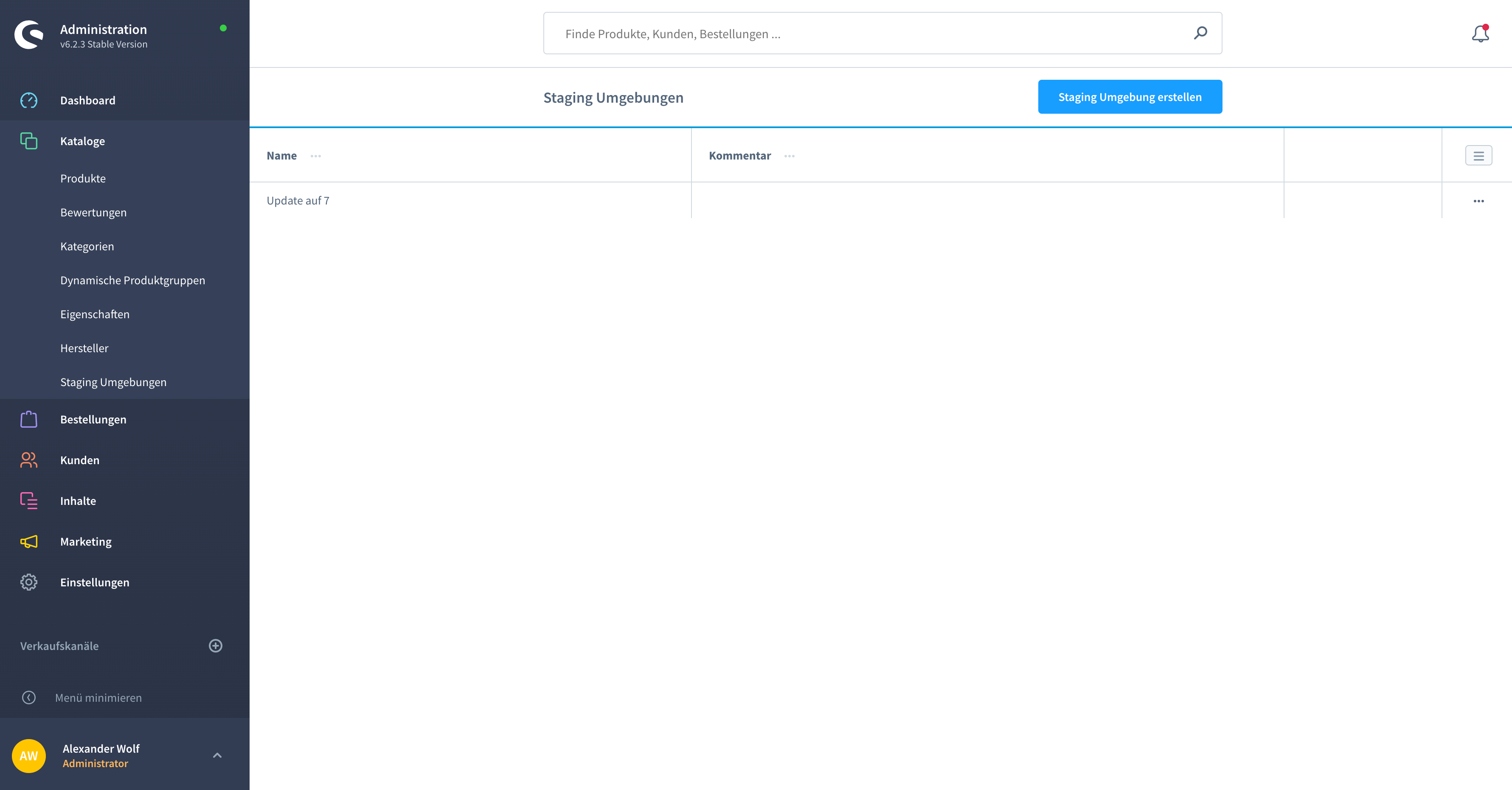Screen dimensions: 1512x790
Task: Expand user menu chevron for Alexander Wolf
Action: [x=217, y=755]
